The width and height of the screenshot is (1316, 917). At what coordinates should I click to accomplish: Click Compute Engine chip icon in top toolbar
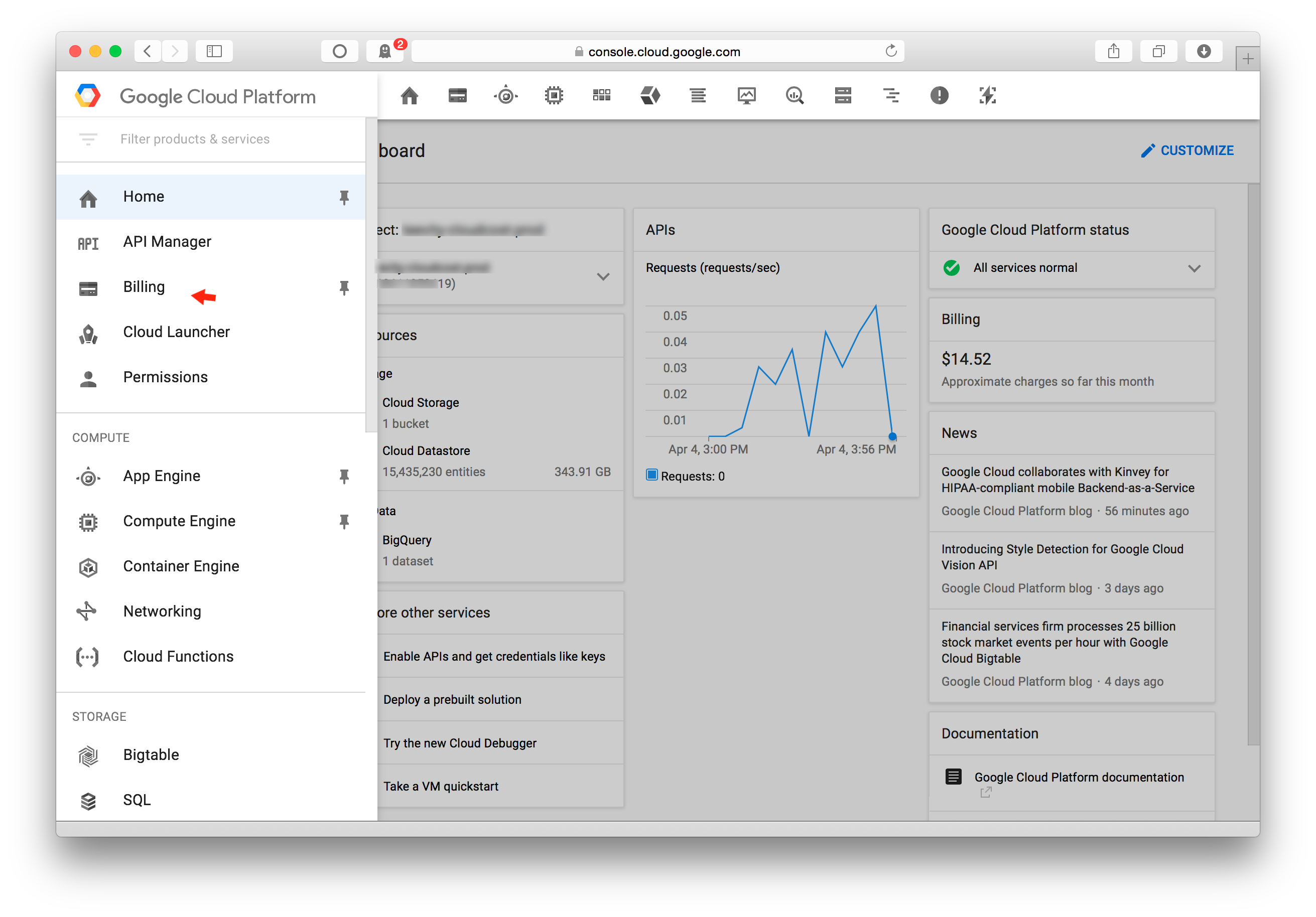(x=554, y=96)
